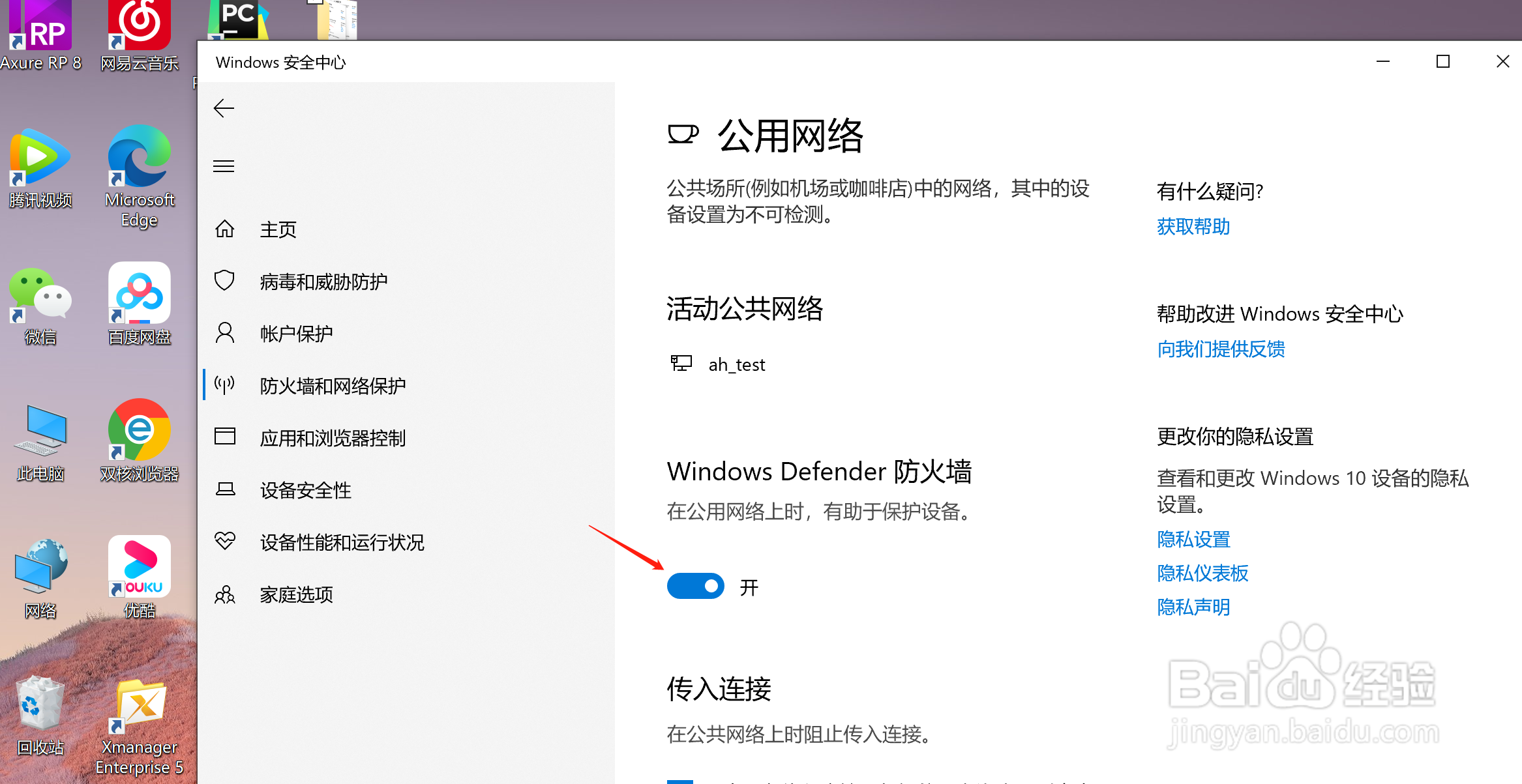This screenshot has height=784, width=1522.
Task: Click the family options people icon
Action: (225, 594)
